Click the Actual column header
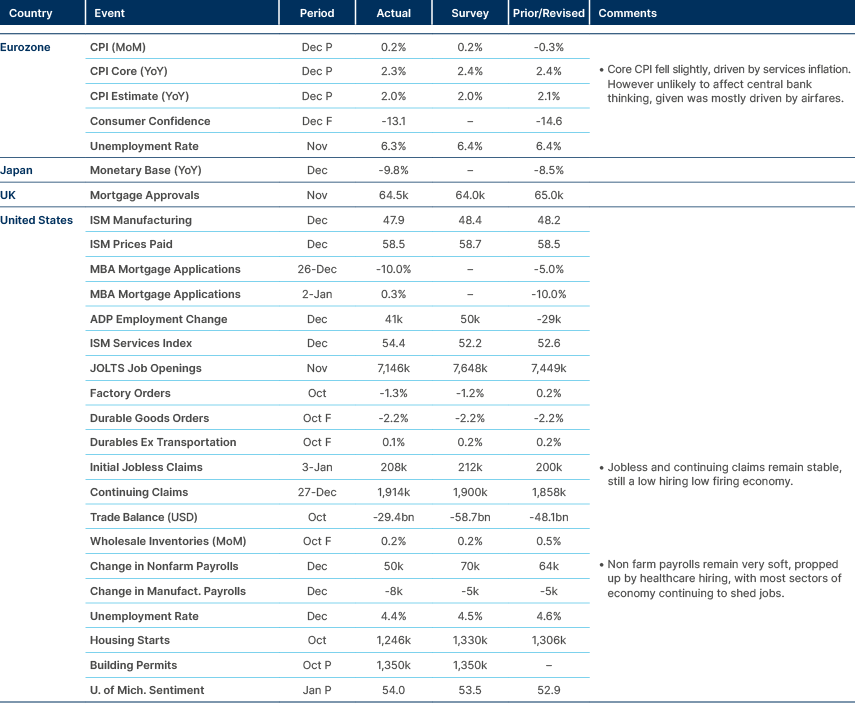This screenshot has width=855, height=703. 394,13
